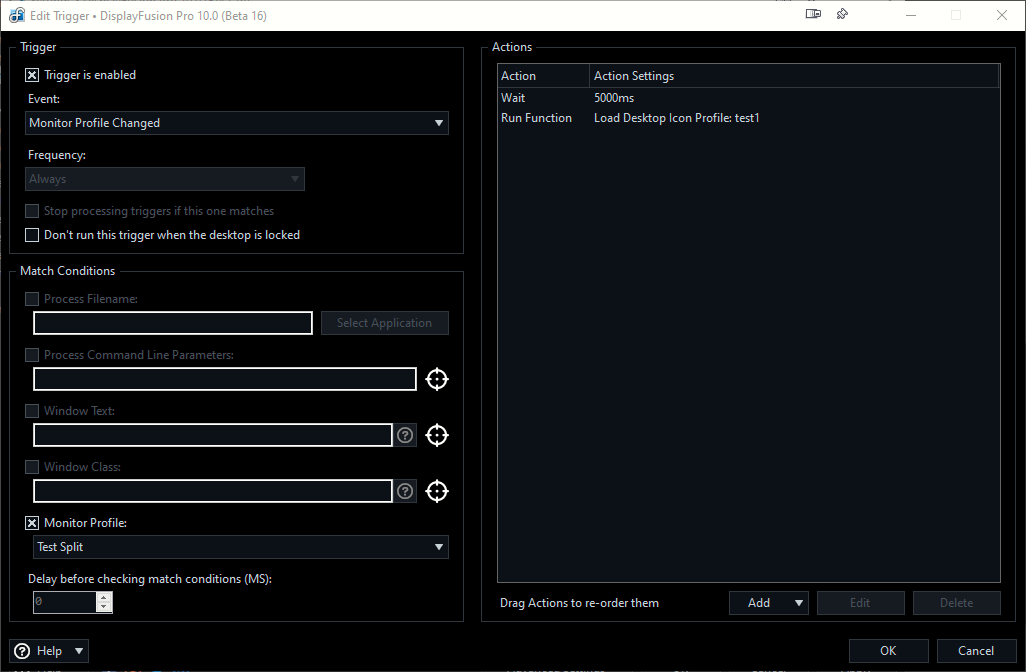Screen dimensions: 1026x672
Task: Click the question mark icon beside Window Class field
Action: [405, 491]
